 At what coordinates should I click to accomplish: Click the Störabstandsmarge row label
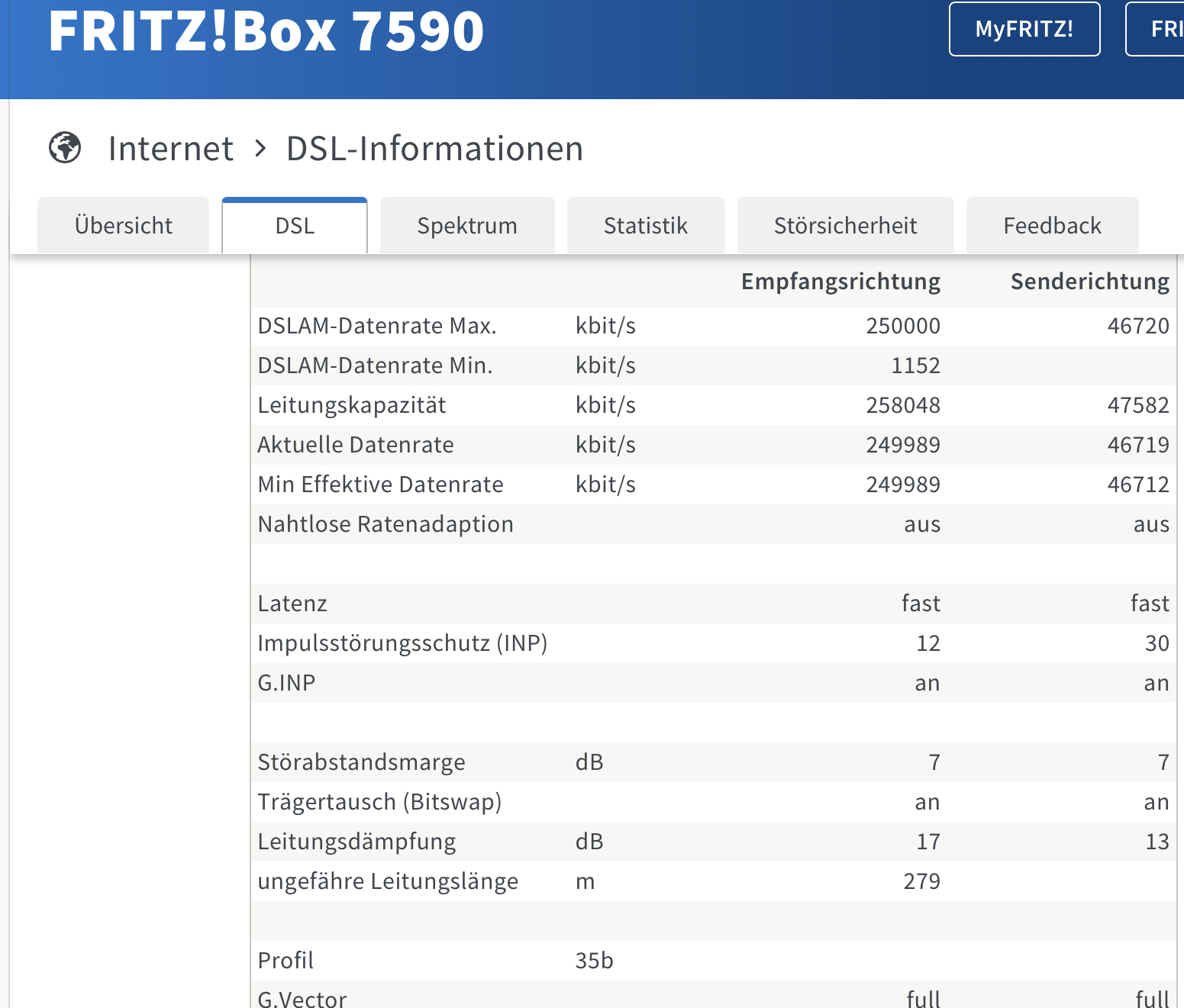point(361,762)
